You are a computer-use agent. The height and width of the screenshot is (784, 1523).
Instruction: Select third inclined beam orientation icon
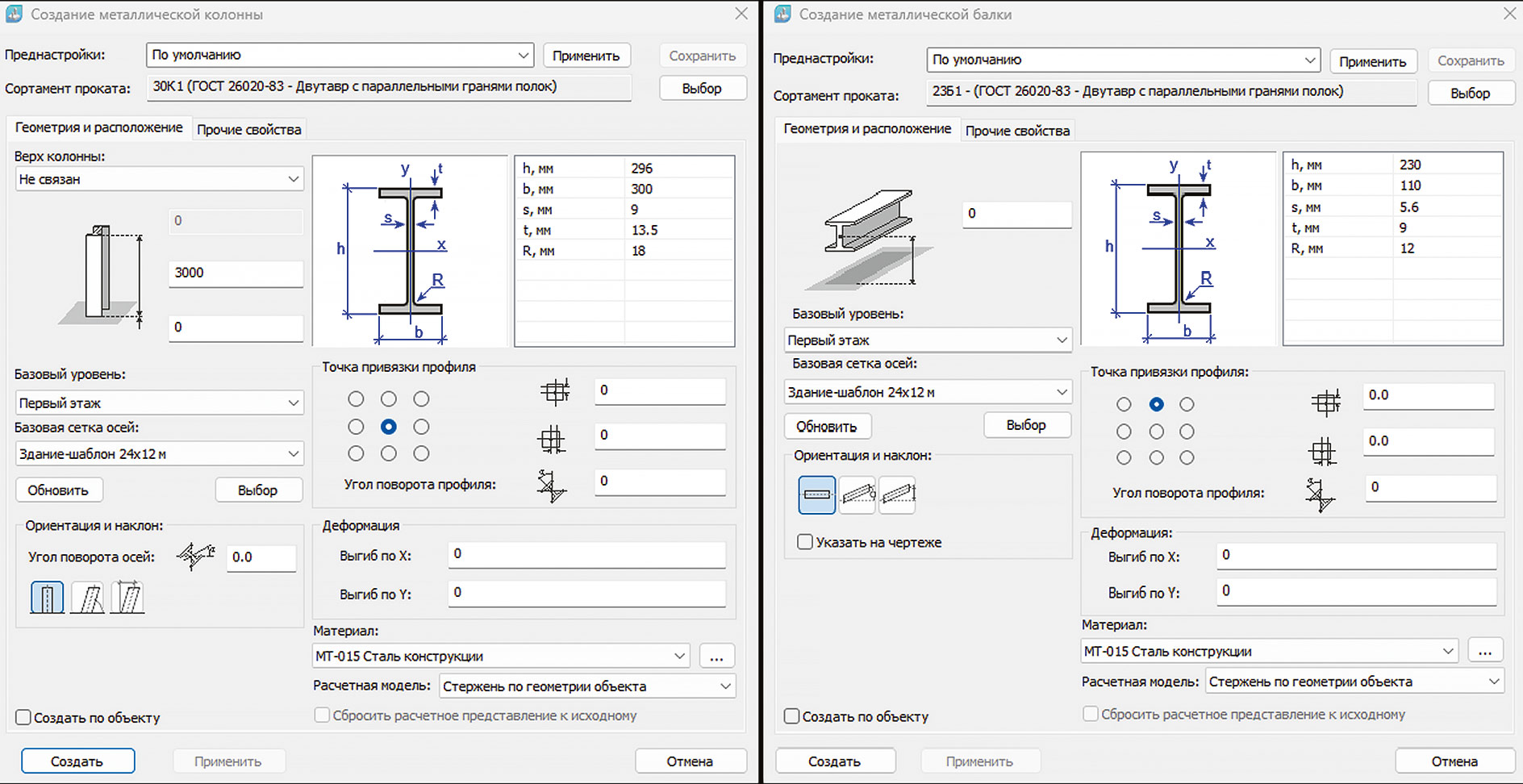(897, 494)
